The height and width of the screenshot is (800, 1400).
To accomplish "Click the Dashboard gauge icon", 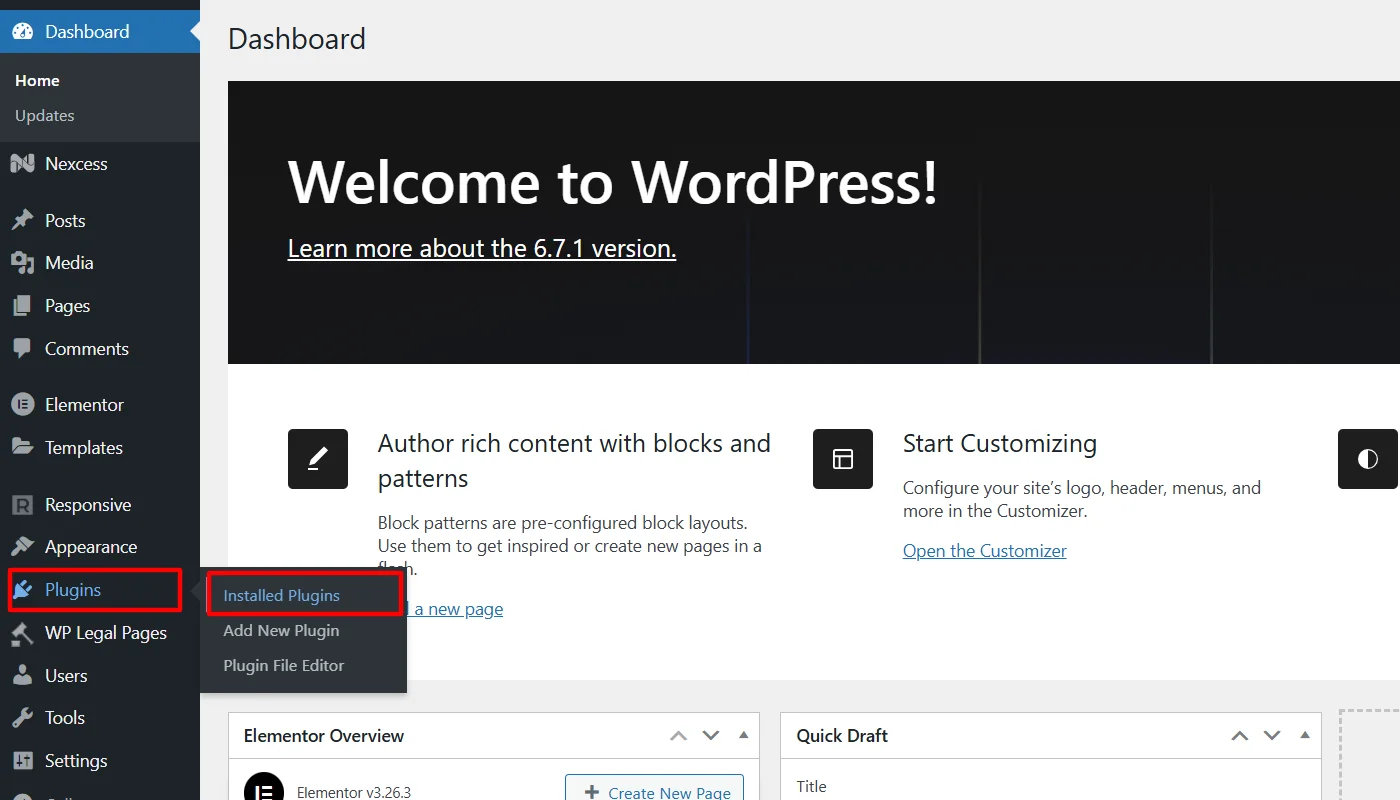I will (x=22, y=31).
